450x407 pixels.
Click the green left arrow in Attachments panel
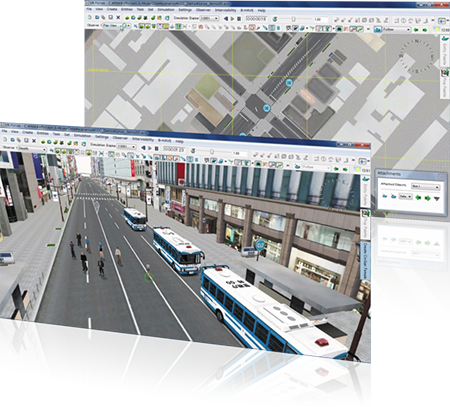418,197
